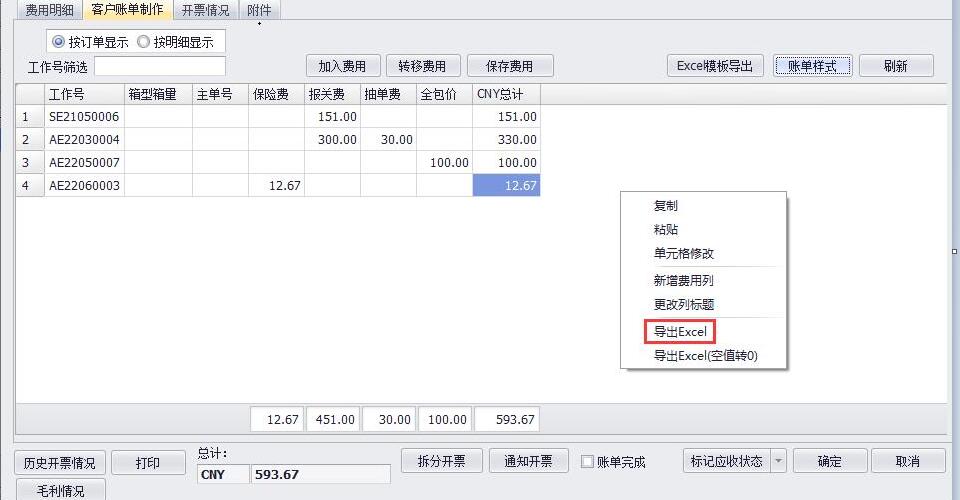960x500 pixels.
Task: Click the Excel模板导出 button
Action: tap(715, 66)
